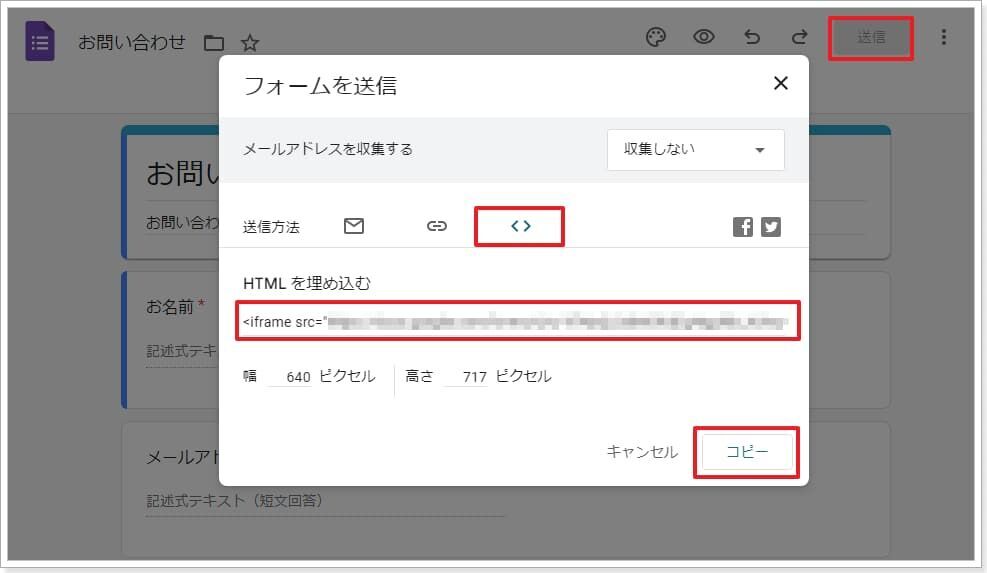This screenshot has width=987, height=573.
Task: Share the form on Facebook
Action: point(743,227)
